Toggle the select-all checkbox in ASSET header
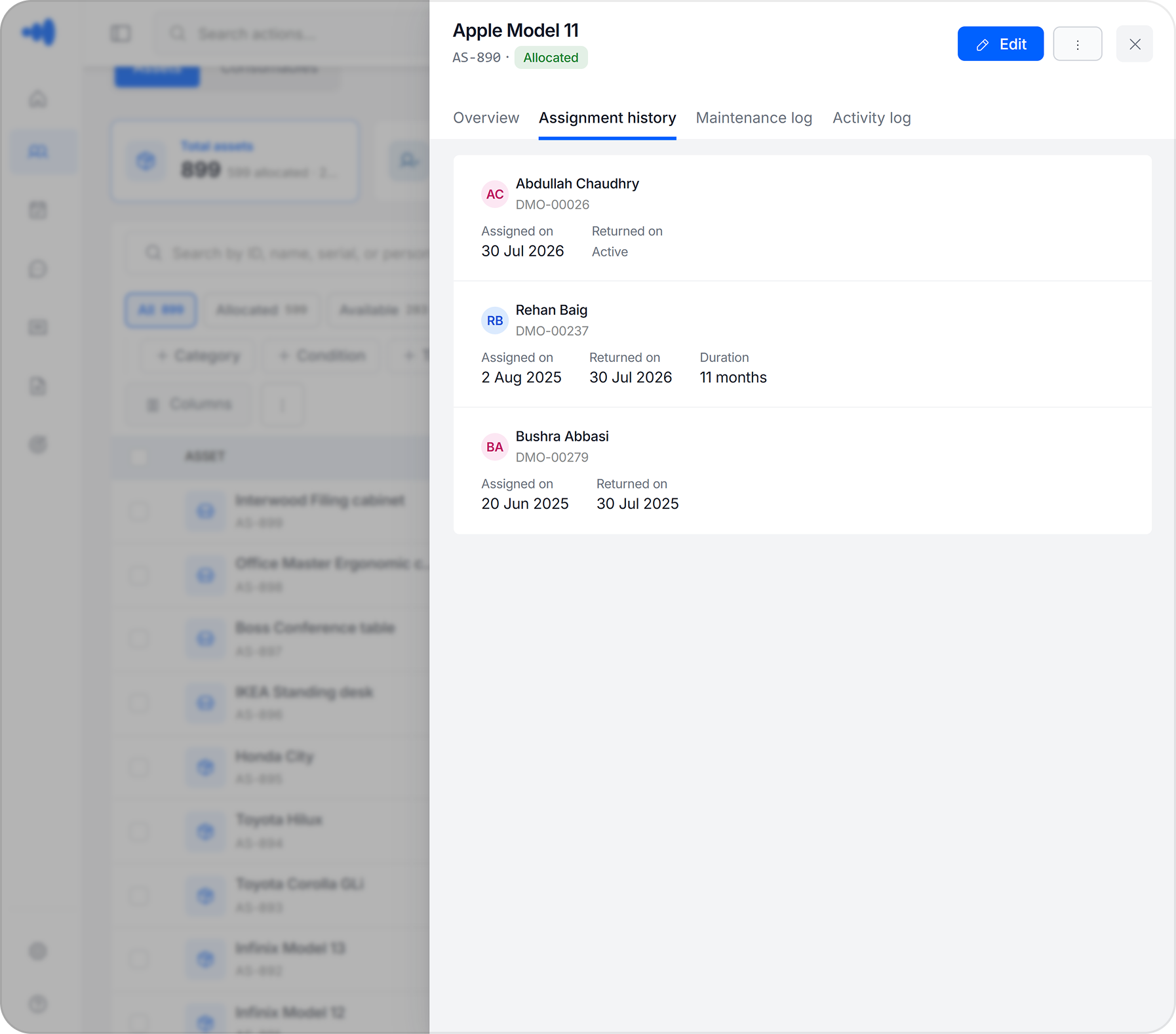The width and height of the screenshot is (1176, 1034). coord(138,456)
